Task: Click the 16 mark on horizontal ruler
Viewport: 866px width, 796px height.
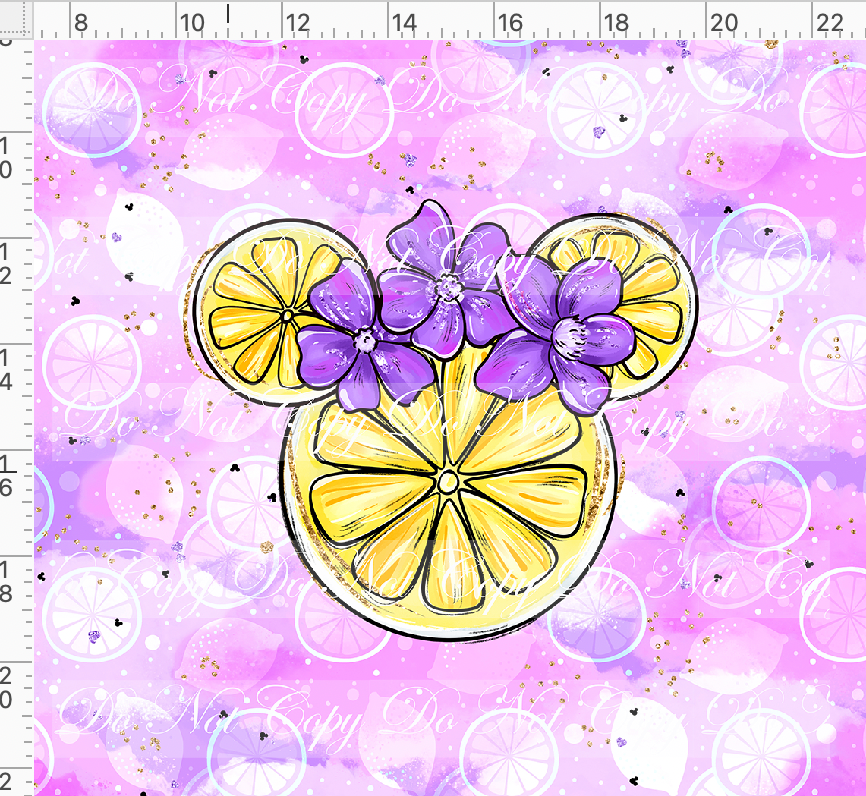Action: click(x=509, y=23)
